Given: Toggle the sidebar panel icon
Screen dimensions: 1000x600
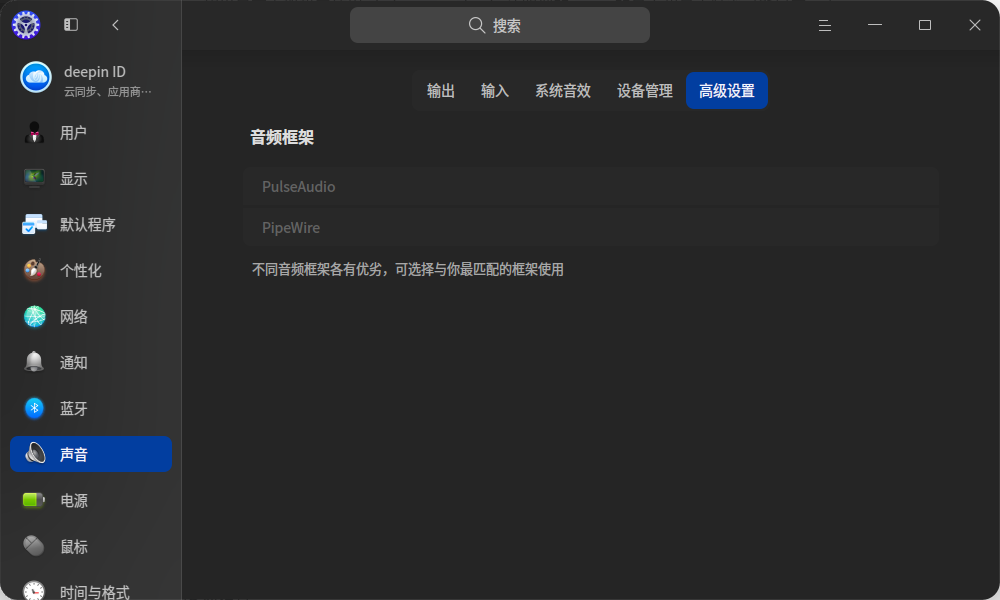Looking at the screenshot, I should tap(71, 25).
